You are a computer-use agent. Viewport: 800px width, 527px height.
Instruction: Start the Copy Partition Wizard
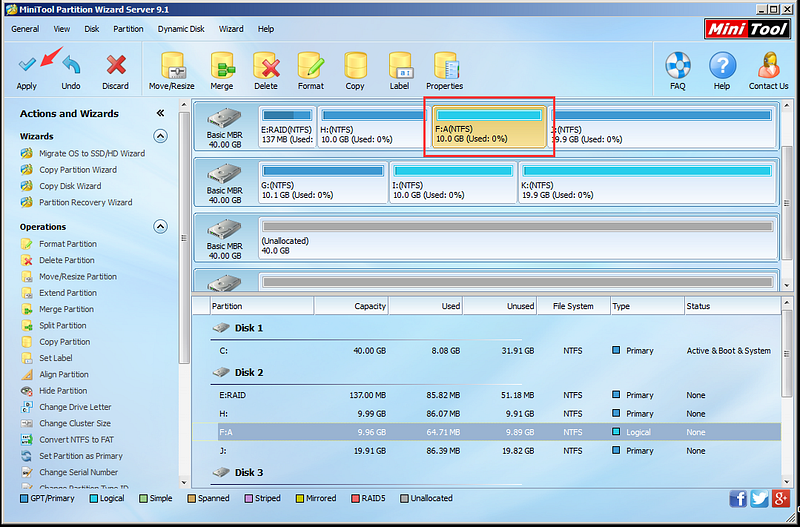(x=69, y=170)
